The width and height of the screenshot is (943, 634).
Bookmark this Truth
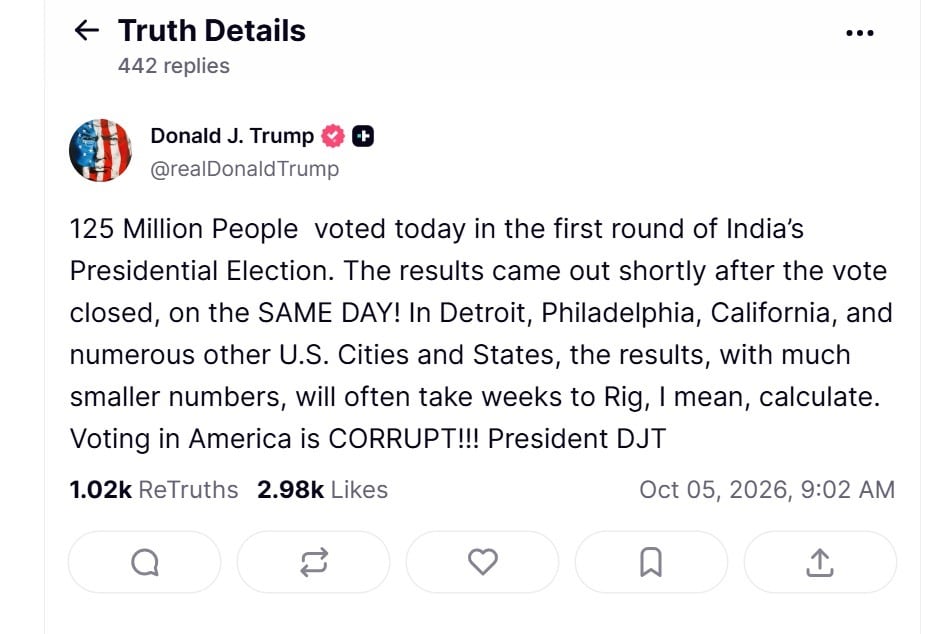651,562
